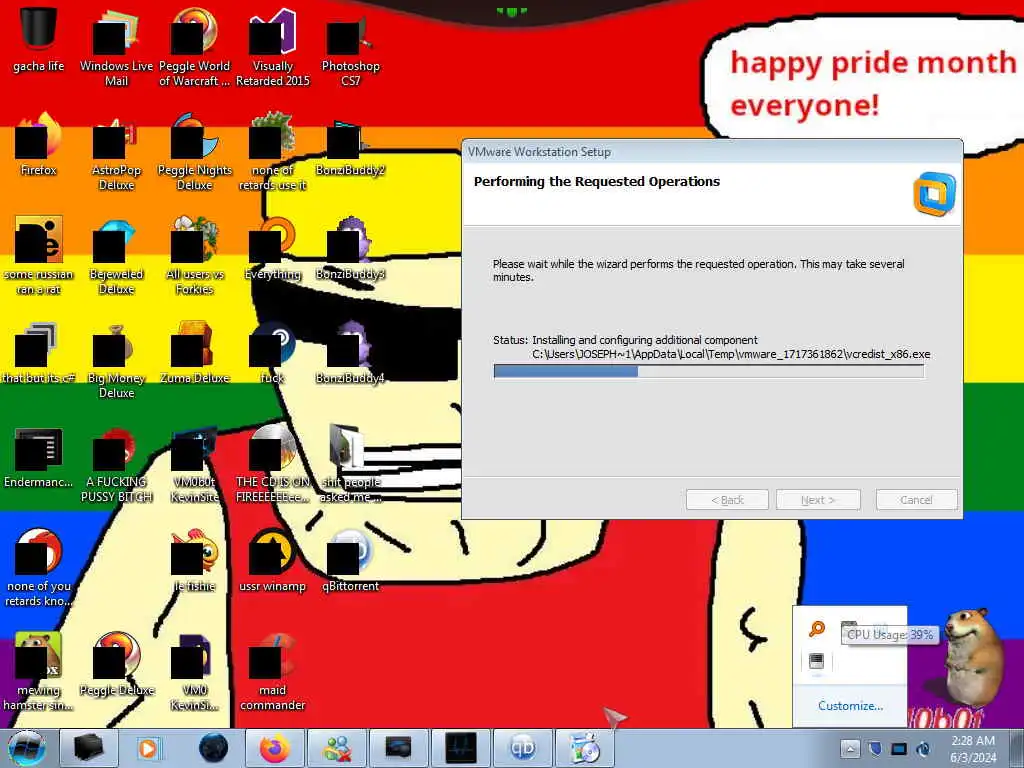This screenshot has height=768, width=1024.
Task: Click the monitor icon in system tray
Action: [899, 748]
